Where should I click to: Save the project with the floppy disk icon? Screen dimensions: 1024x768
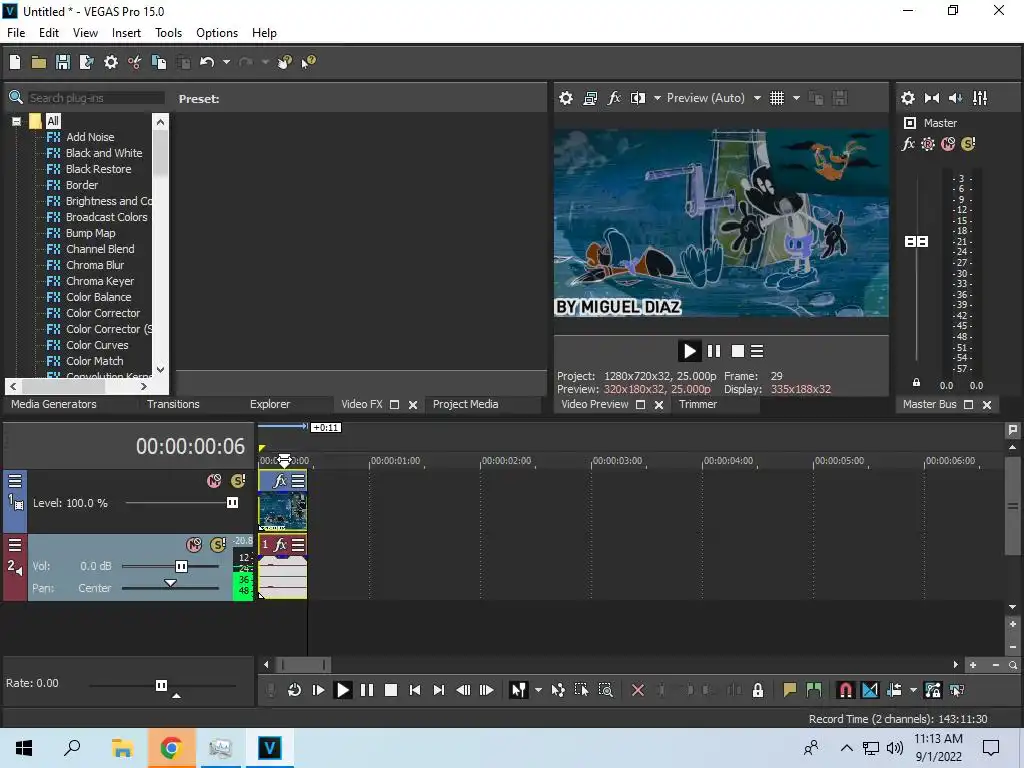coord(63,62)
